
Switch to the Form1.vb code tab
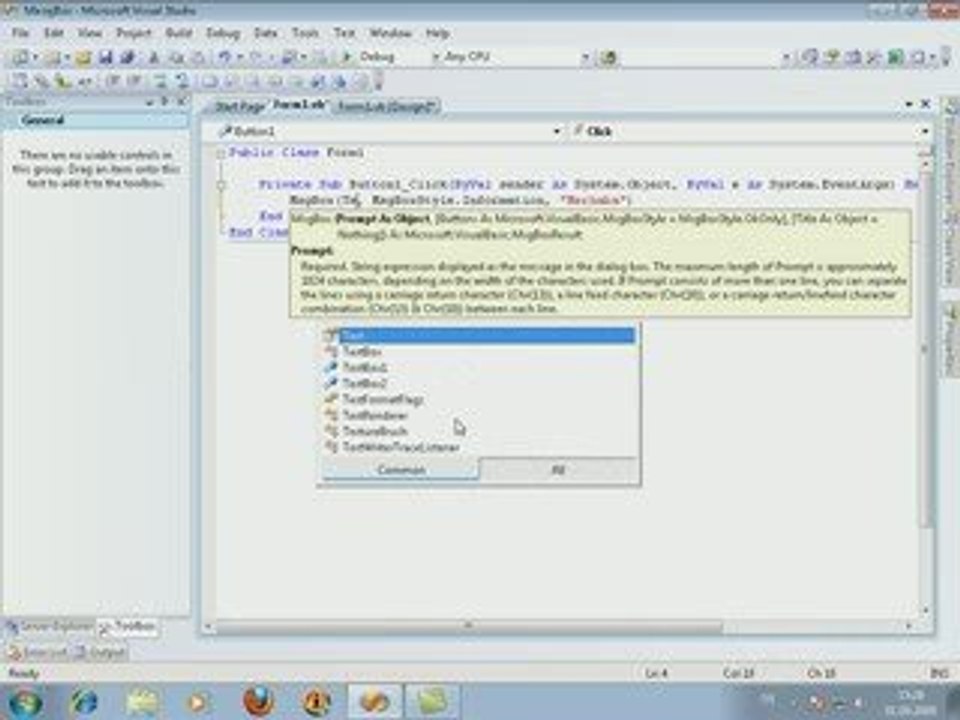[300, 105]
